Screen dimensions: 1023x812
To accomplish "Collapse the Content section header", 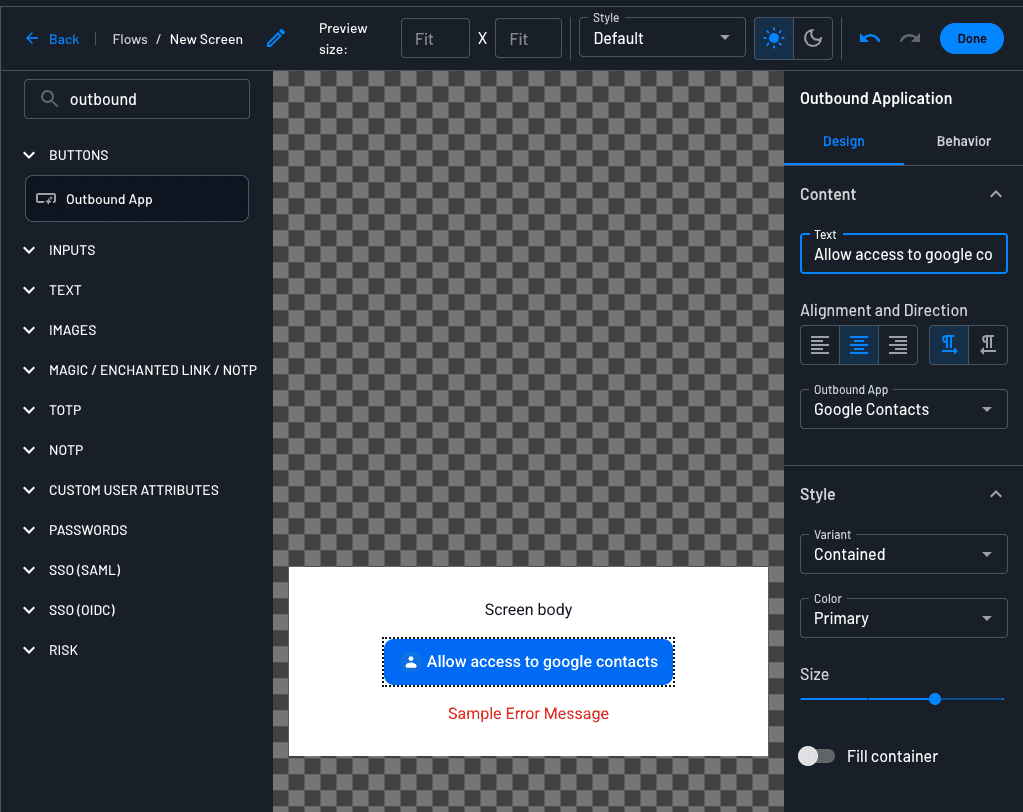I will click(x=995, y=194).
